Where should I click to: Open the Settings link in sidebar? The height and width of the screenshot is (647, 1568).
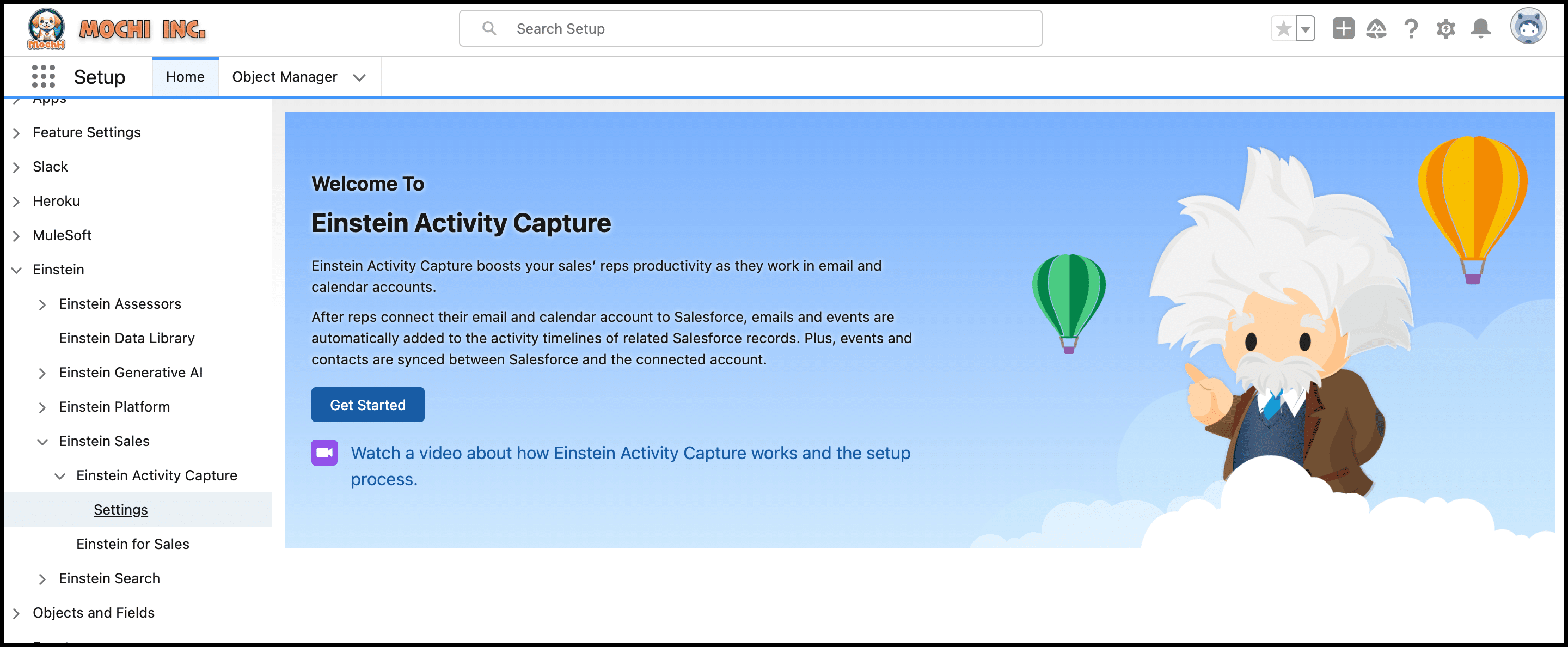[120, 509]
